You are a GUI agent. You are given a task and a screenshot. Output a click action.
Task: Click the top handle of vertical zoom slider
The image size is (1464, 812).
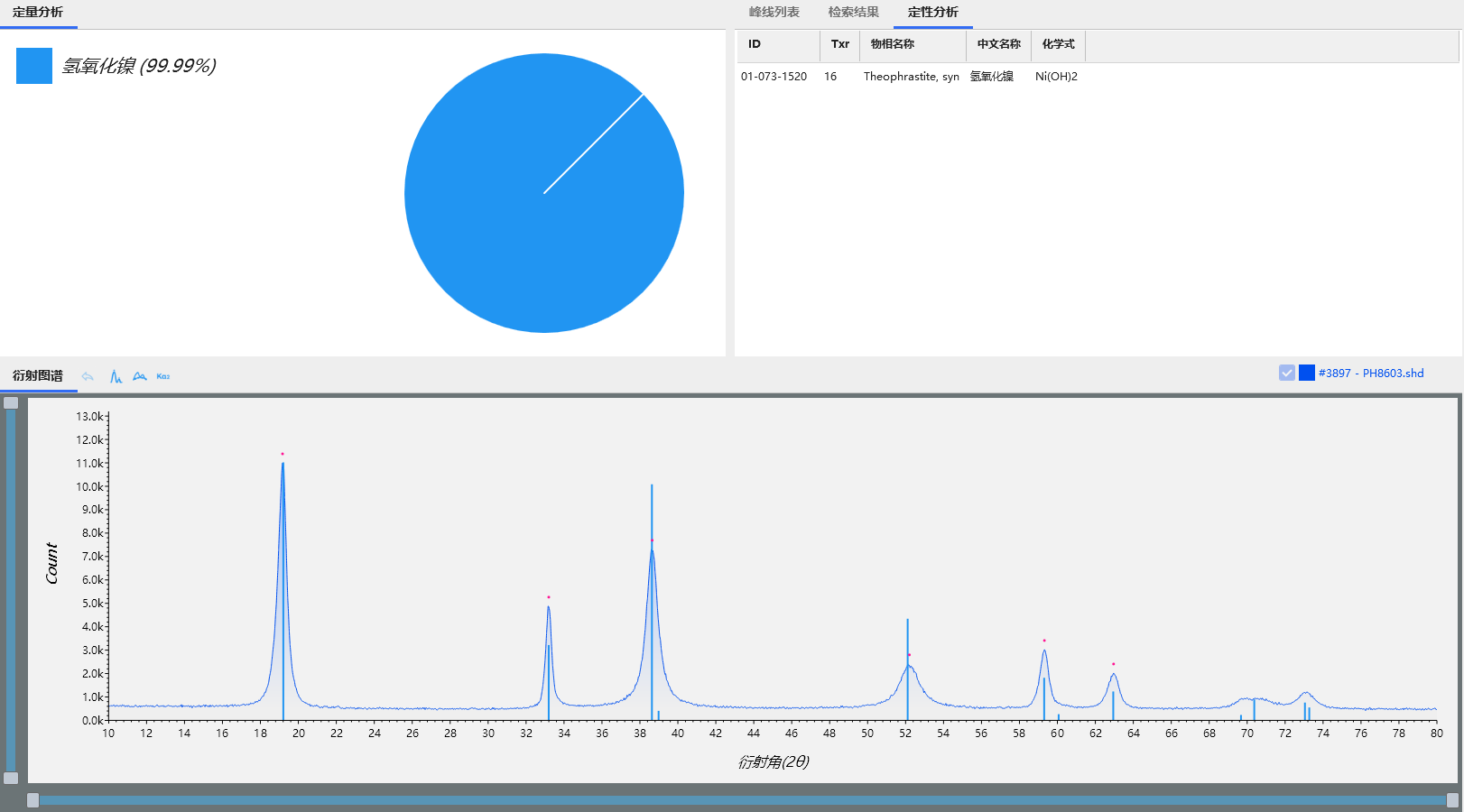coord(11,402)
